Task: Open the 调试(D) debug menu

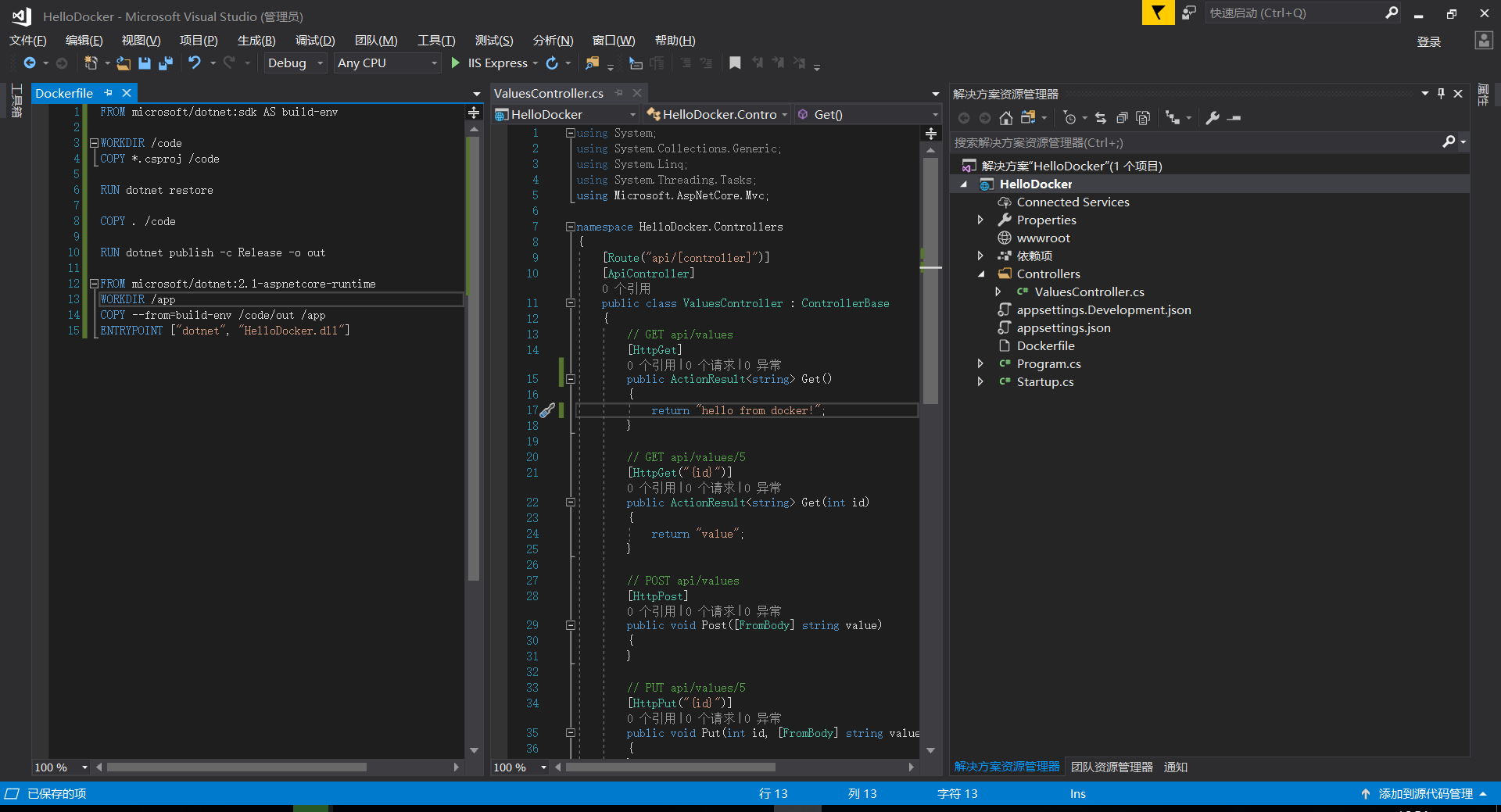Action: coord(315,41)
